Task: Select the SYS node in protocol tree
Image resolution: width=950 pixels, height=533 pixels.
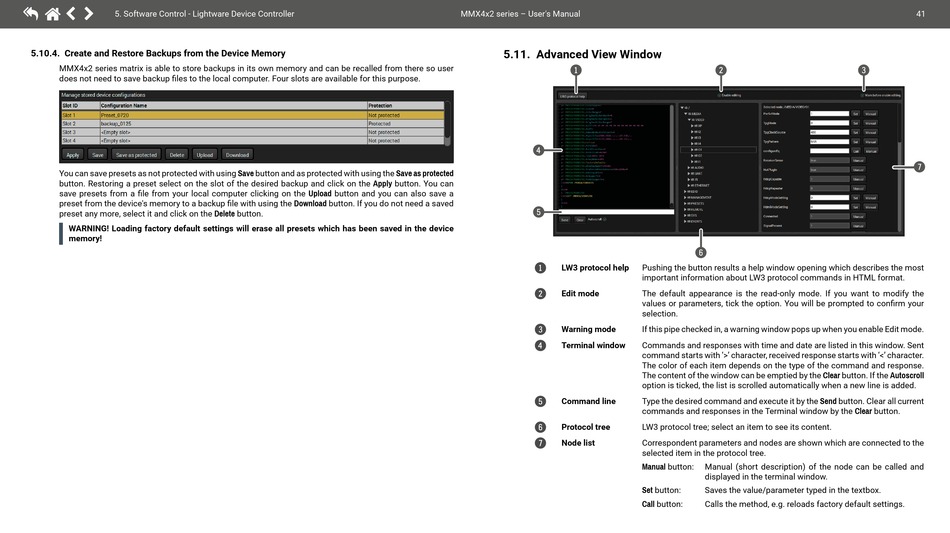Action: click(x=691, y=215)
